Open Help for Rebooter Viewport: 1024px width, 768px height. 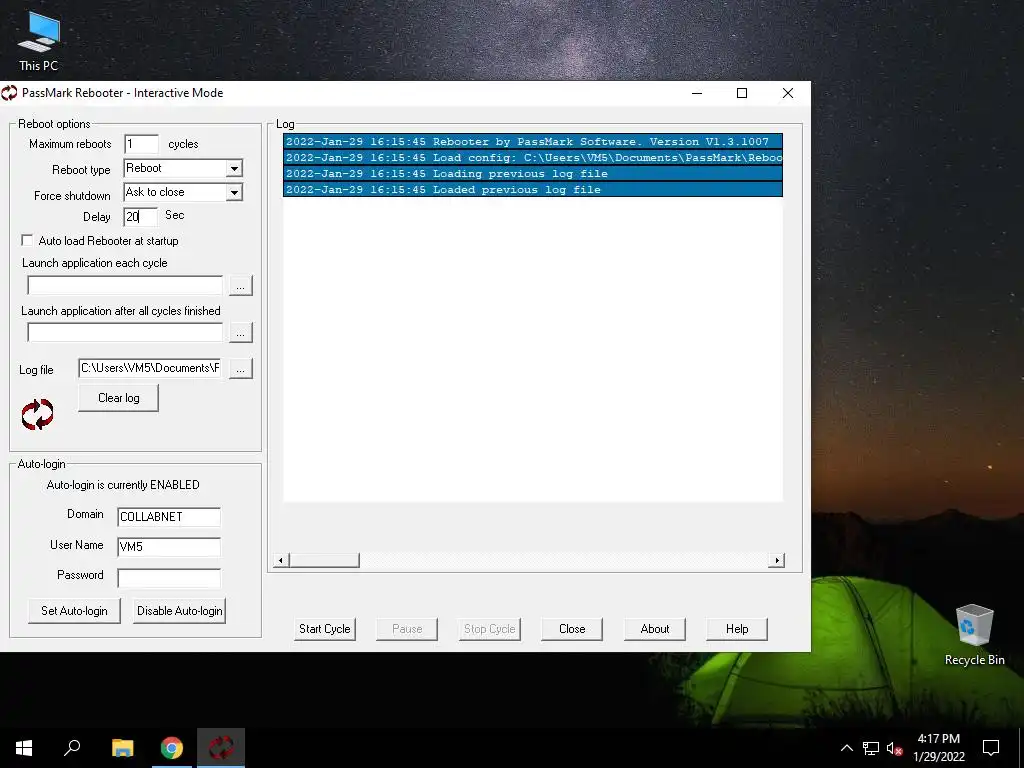[737, 629]
